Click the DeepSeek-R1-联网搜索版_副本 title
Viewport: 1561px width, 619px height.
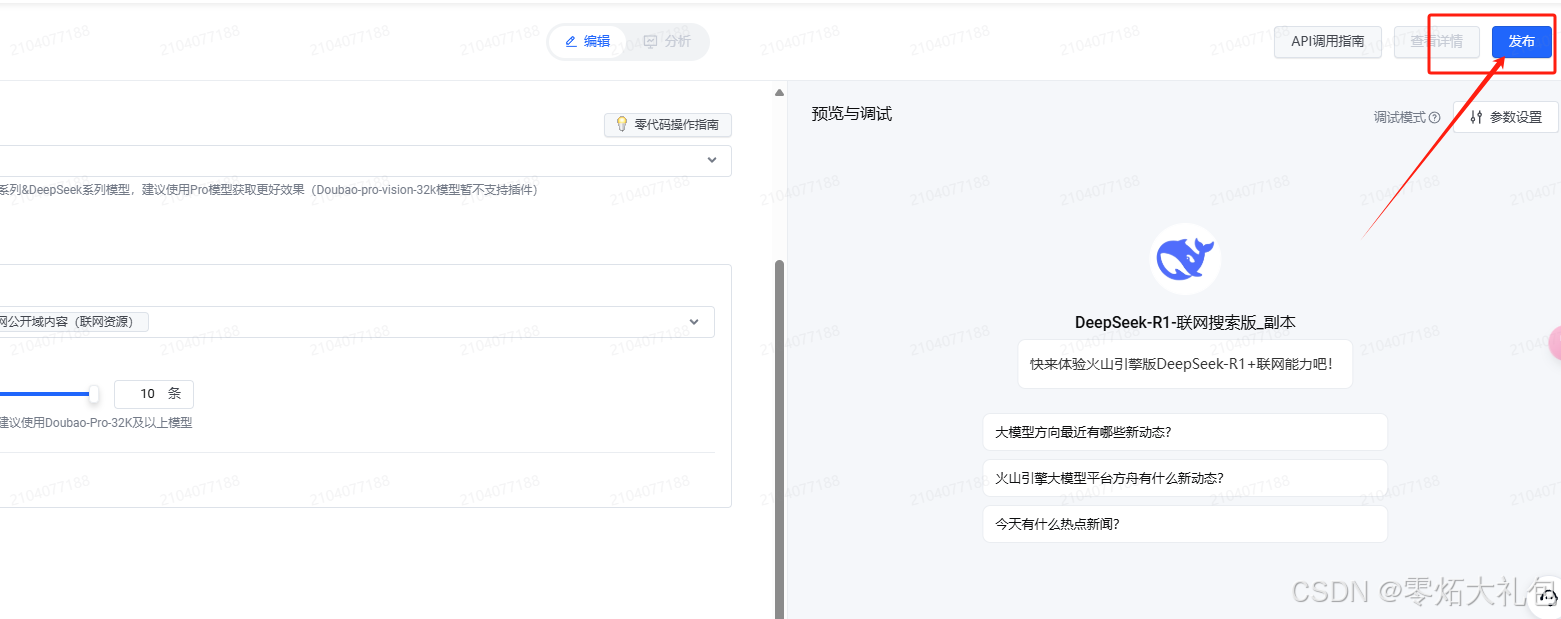tap(1185, 322)
